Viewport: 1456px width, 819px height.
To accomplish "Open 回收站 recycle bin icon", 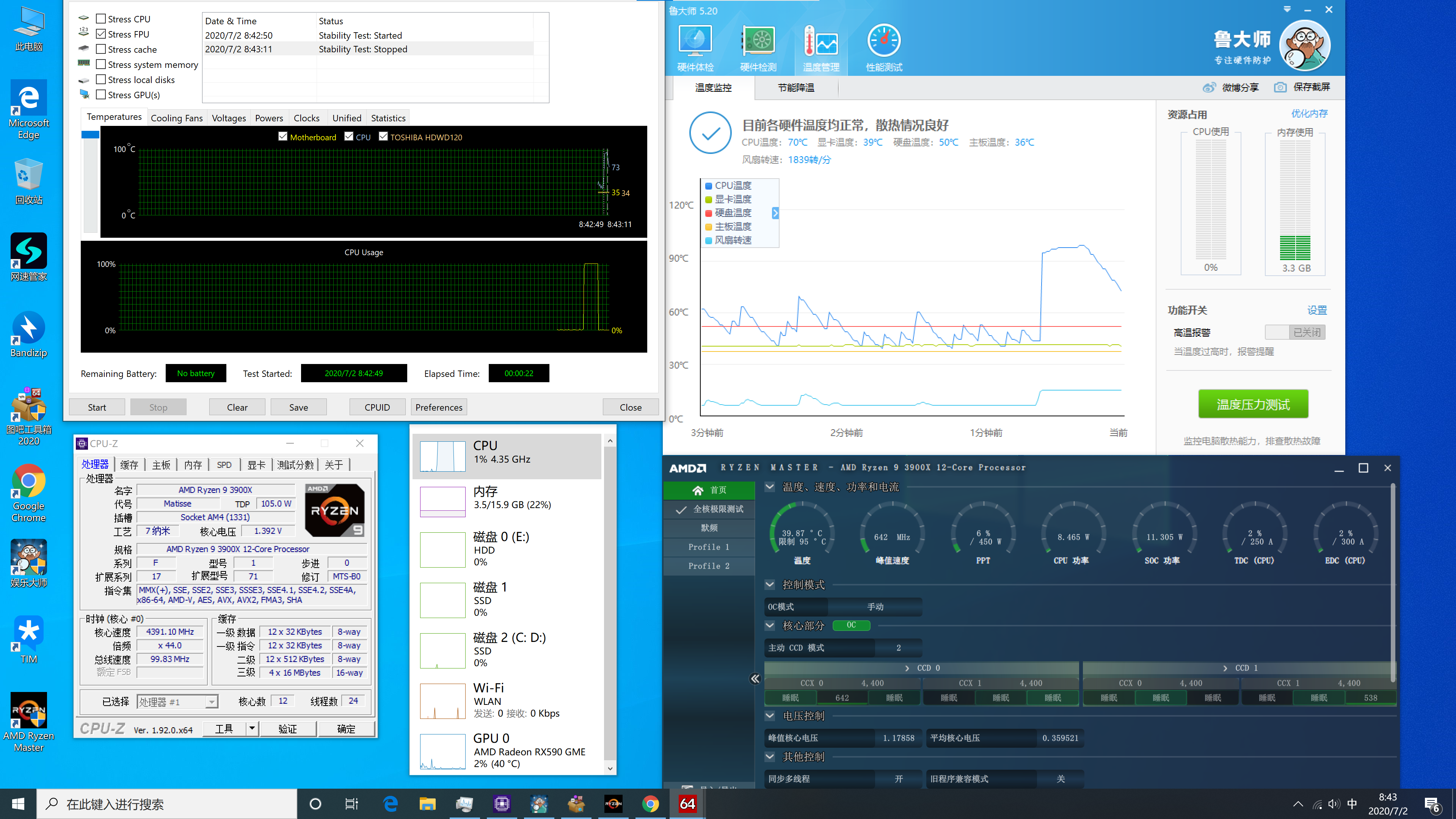I will (x=29, y=181).
